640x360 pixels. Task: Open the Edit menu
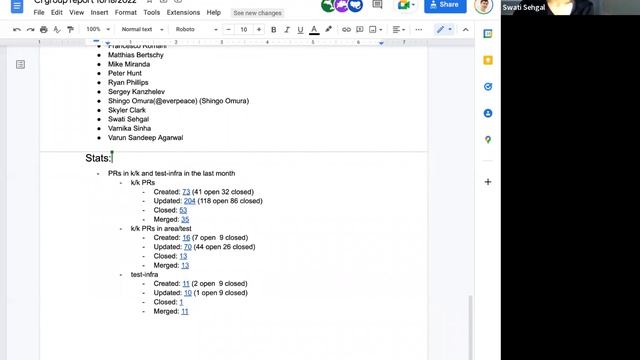(56, 13)
